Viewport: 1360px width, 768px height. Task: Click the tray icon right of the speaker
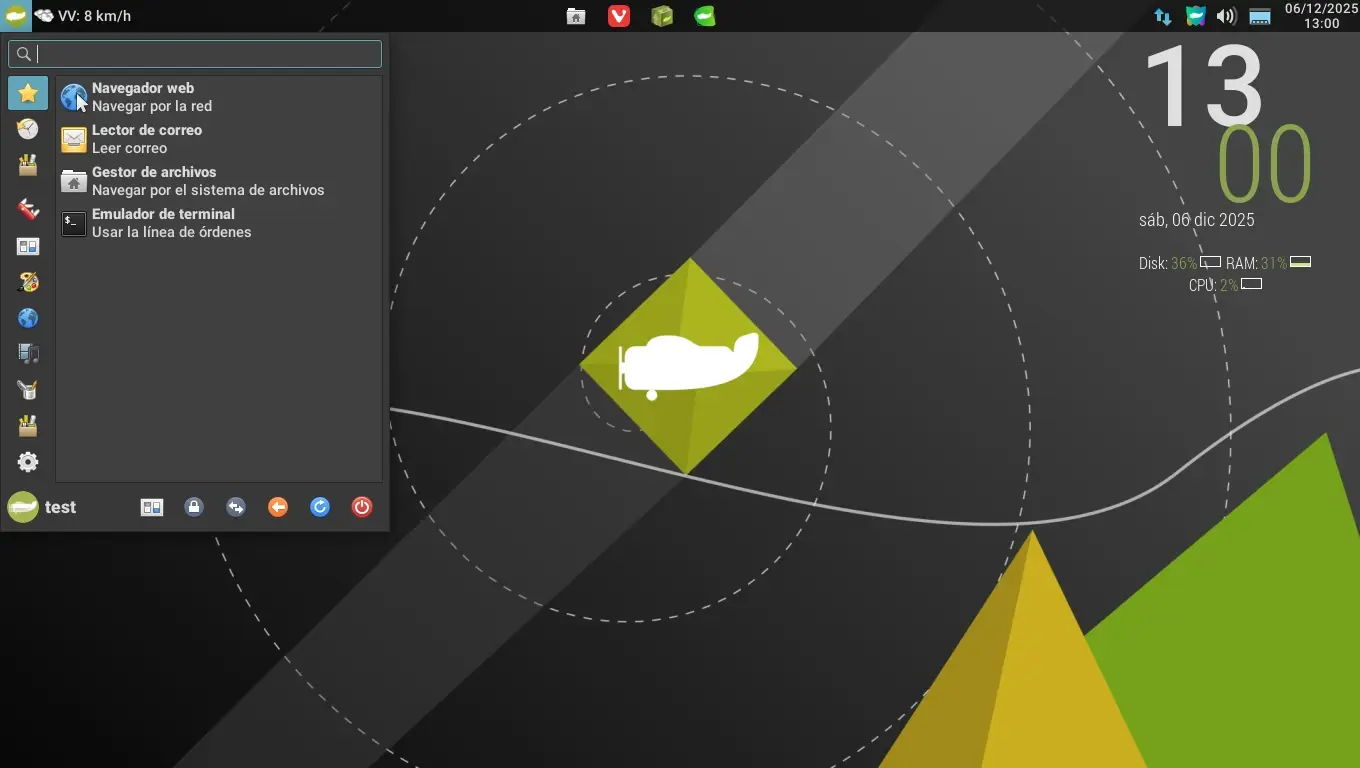coord(1260,16)
